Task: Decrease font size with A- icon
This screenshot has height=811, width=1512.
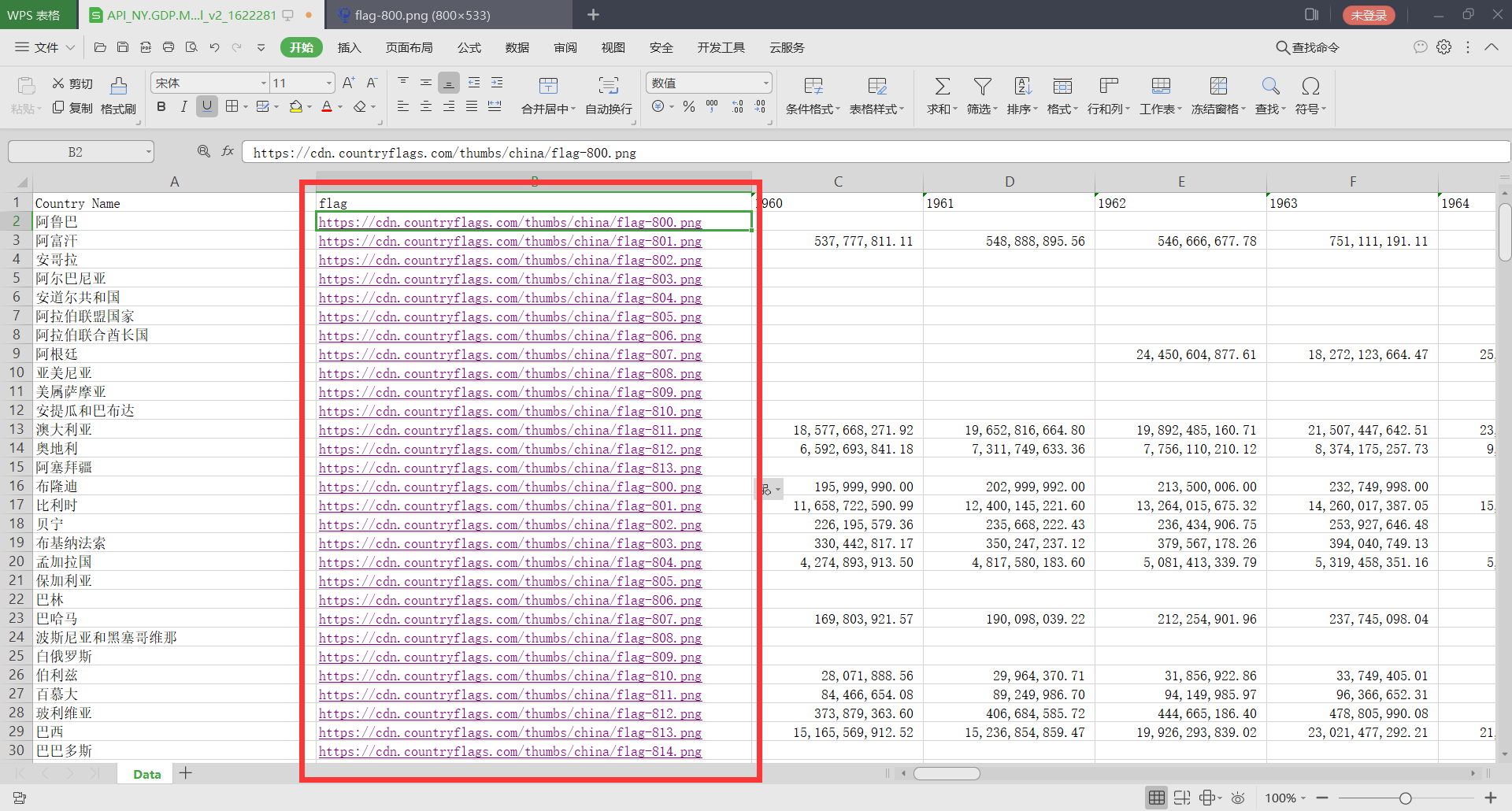Action: [372, 83]
